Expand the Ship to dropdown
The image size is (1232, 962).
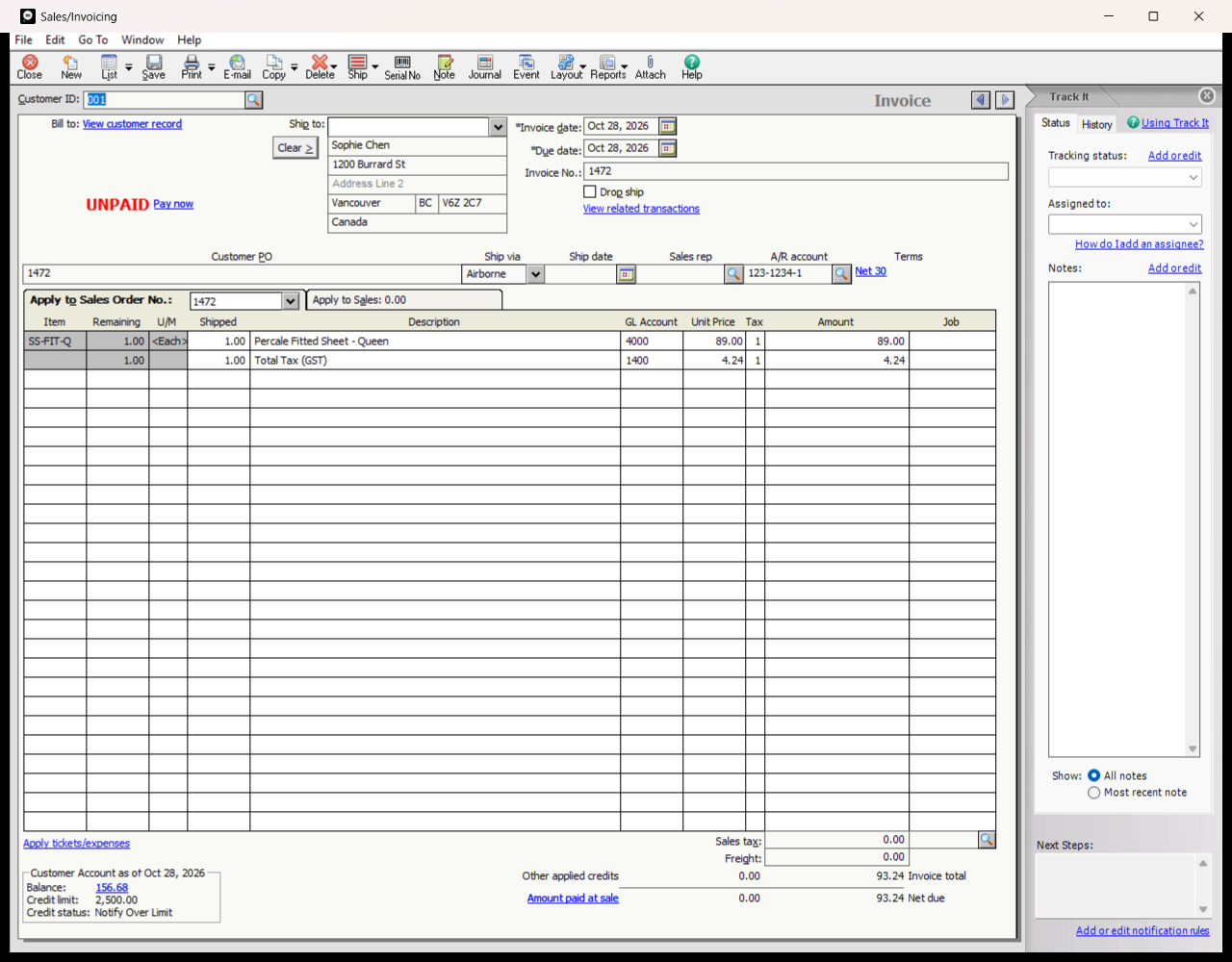tap(498, 127)
